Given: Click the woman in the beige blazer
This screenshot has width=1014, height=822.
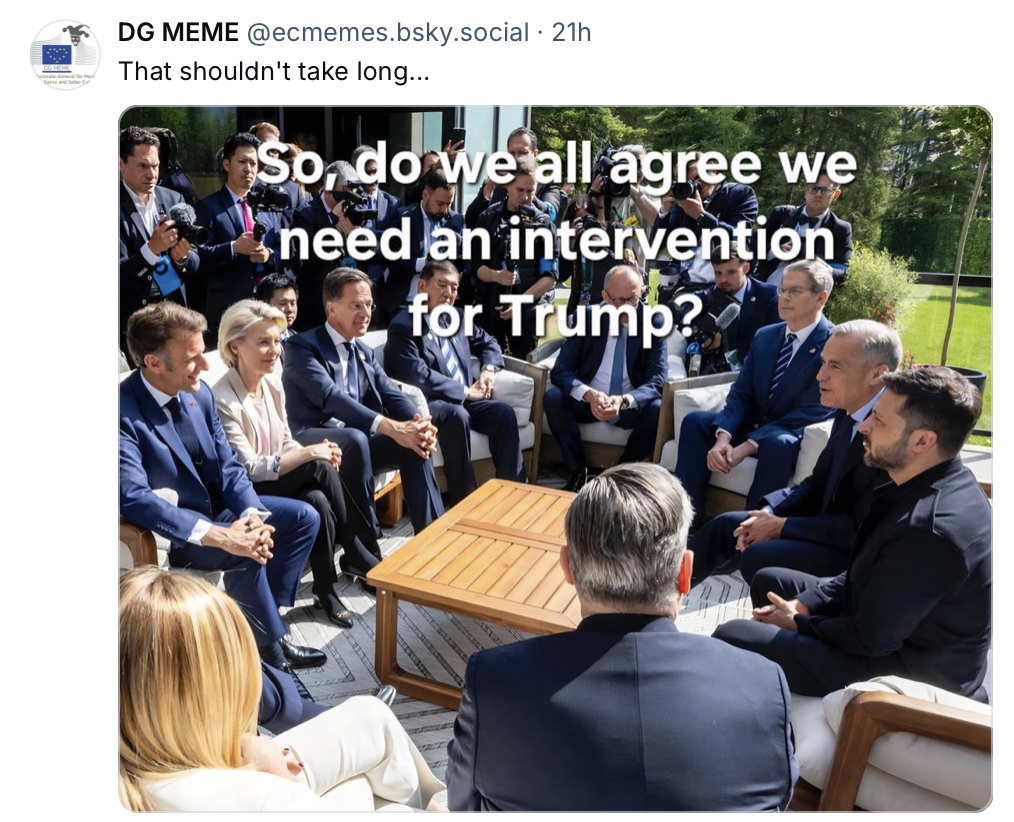Looking at the screenshot, I should click(x=255, y=400).
